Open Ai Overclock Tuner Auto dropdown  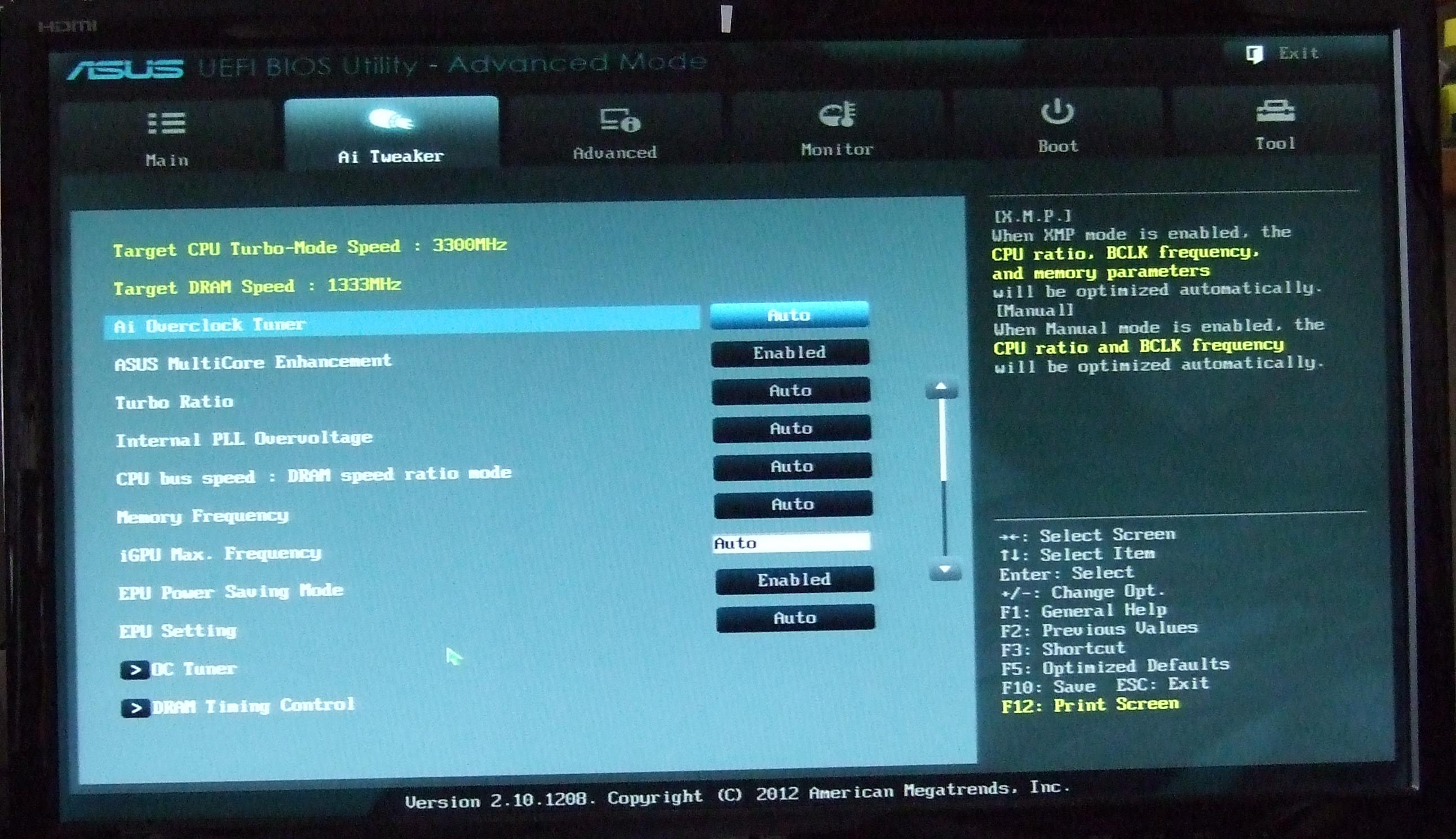click(789, 314)
